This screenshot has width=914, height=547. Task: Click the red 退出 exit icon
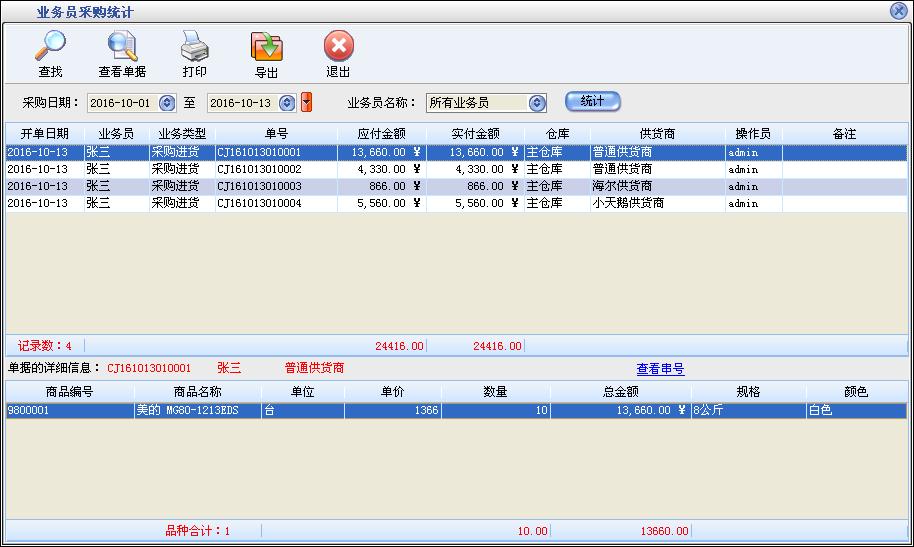338,47
